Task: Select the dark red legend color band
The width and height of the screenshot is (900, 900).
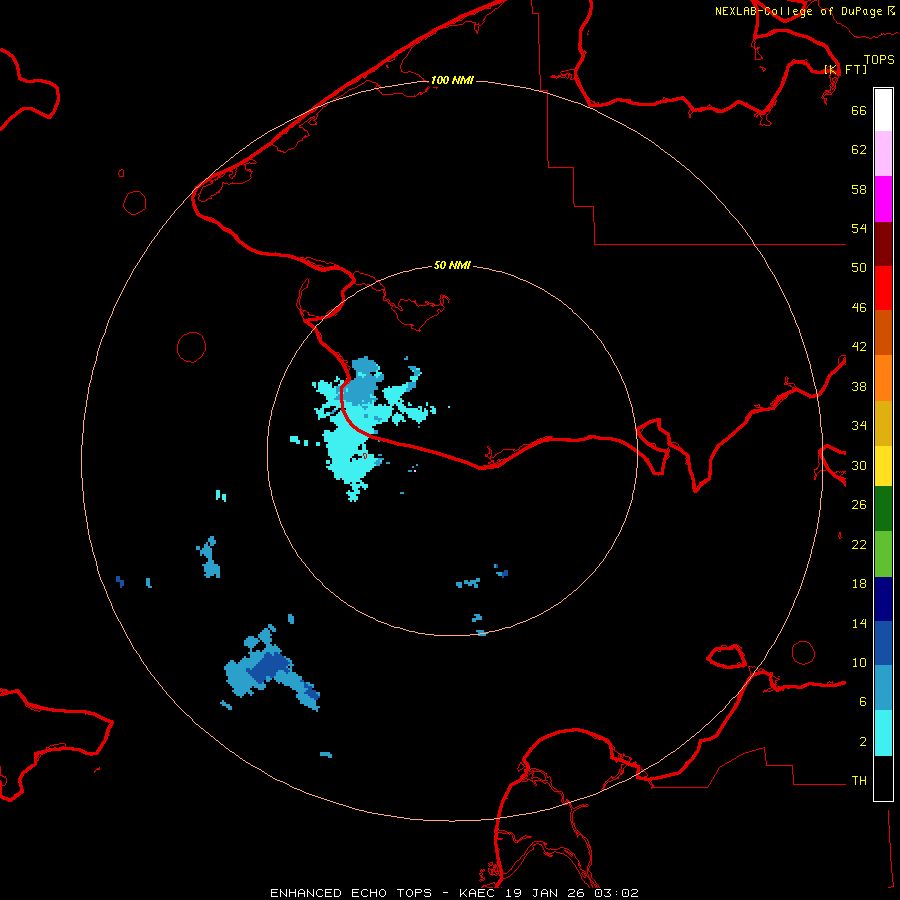Action: (x=883, y=244)
